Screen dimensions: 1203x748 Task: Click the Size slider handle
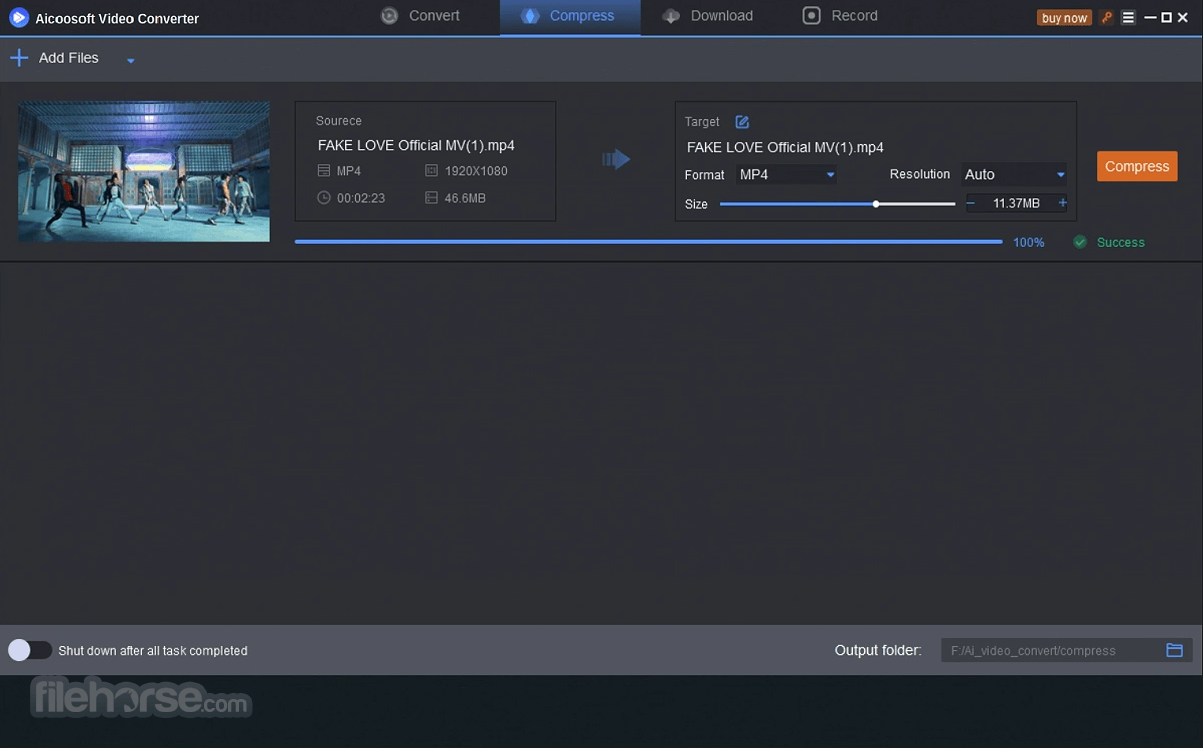click(876, 204)
